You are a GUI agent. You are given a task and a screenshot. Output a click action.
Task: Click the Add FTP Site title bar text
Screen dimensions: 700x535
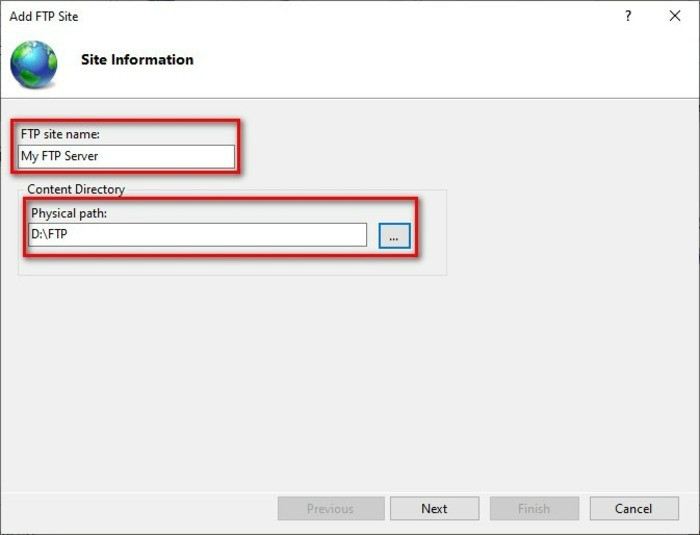click(44, 16)
